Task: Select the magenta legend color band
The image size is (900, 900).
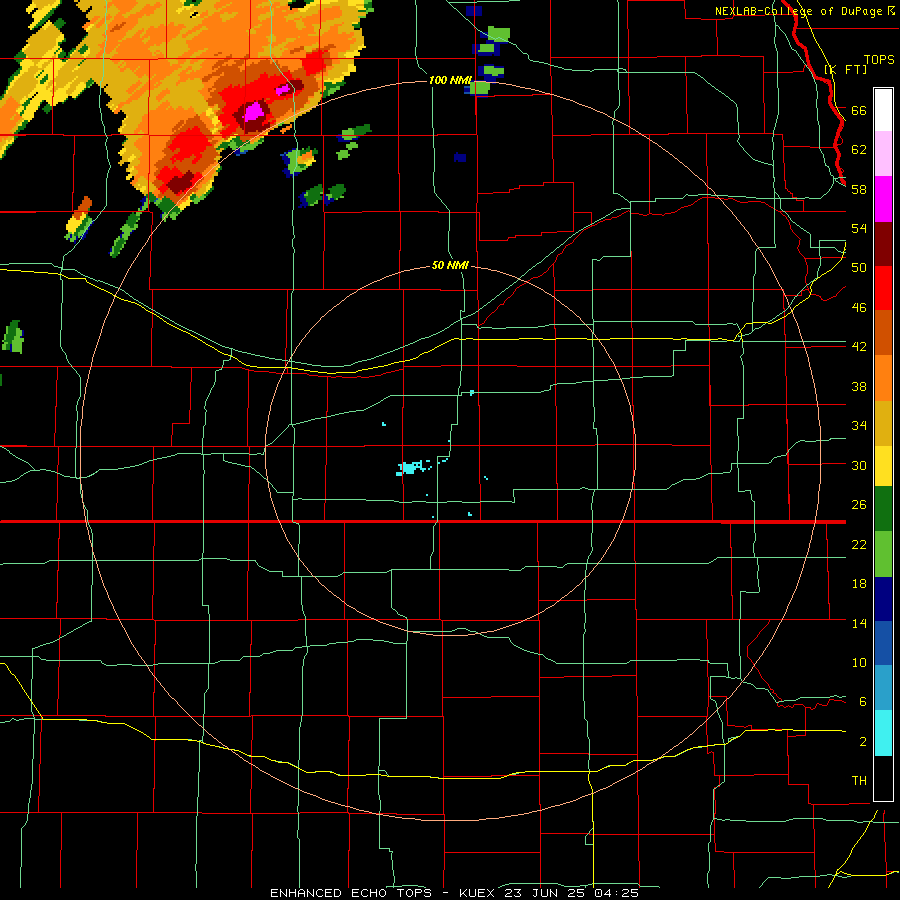Action: point(883,199)
